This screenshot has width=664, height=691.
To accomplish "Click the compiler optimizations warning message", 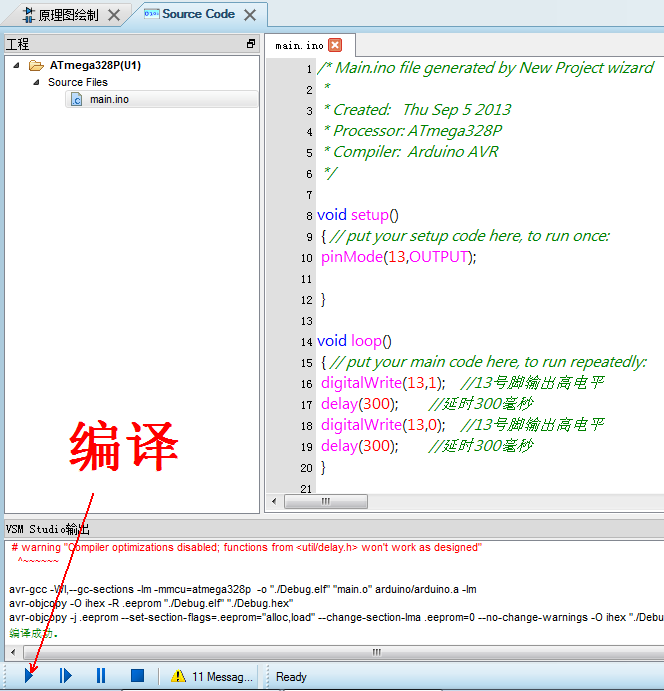I will pyautogui.click(x=247, y=547).
